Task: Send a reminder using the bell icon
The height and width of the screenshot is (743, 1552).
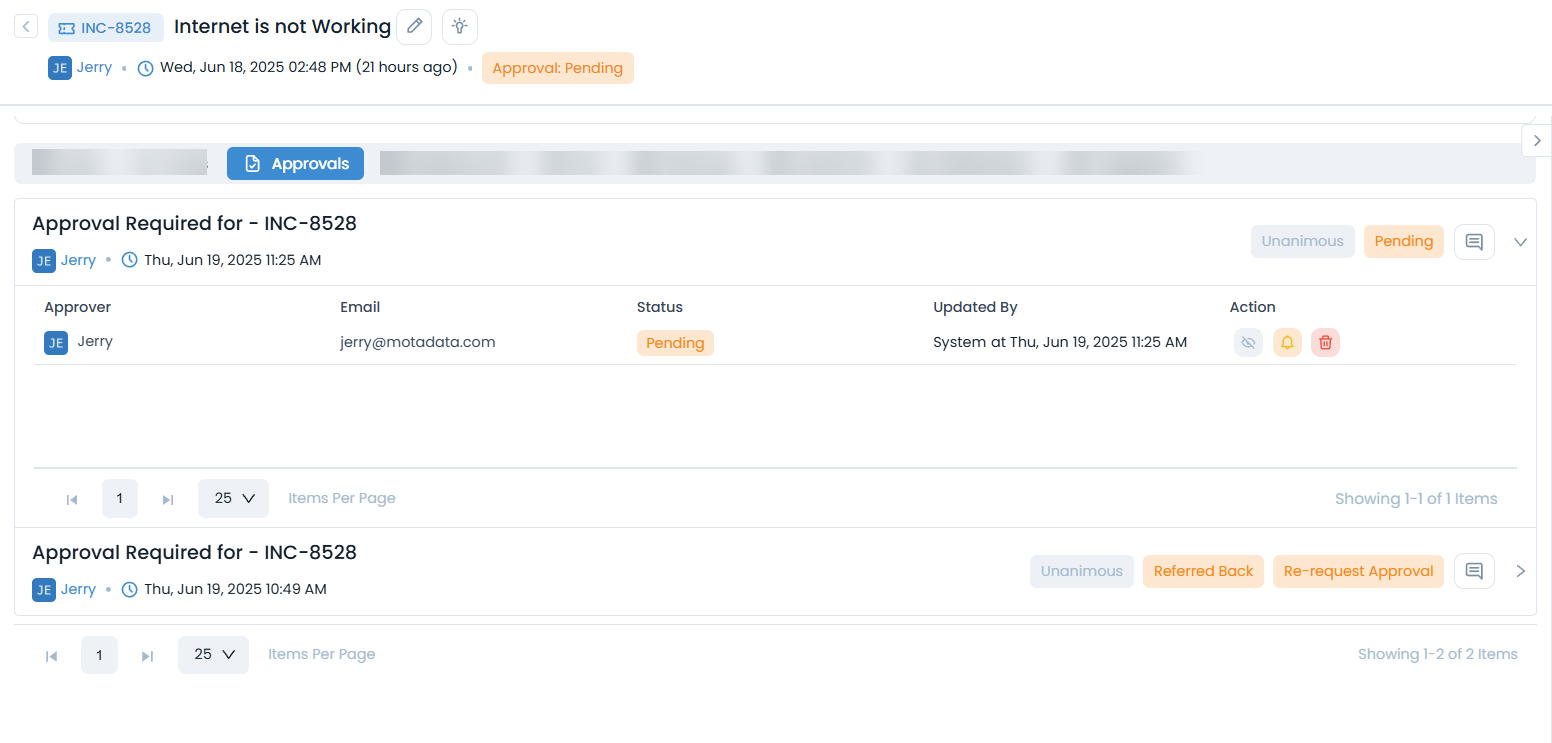Action: coord(1287,342)
